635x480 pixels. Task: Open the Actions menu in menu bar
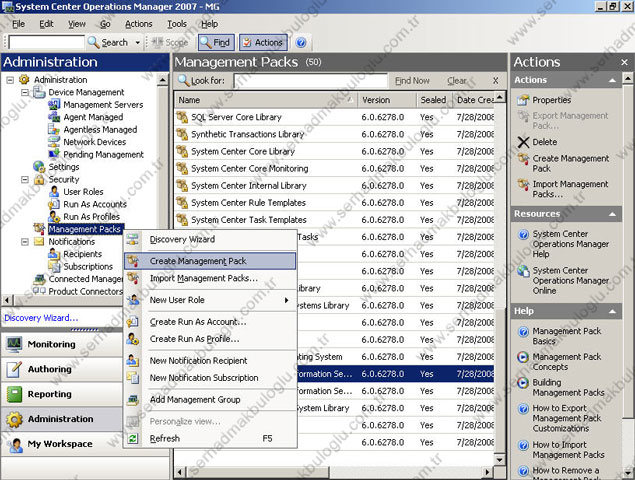click(139, 24)
